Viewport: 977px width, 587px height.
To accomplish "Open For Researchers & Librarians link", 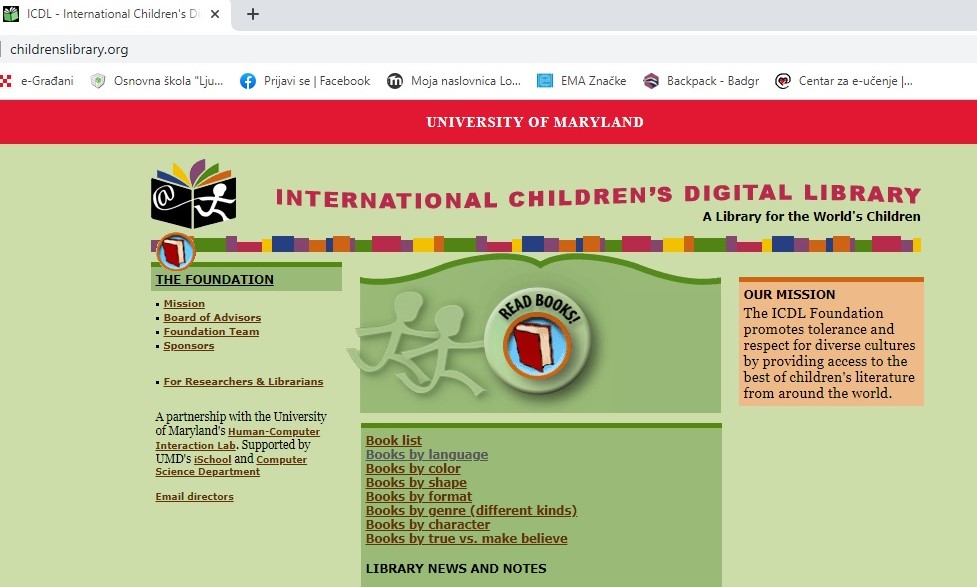I will (243, 381).
